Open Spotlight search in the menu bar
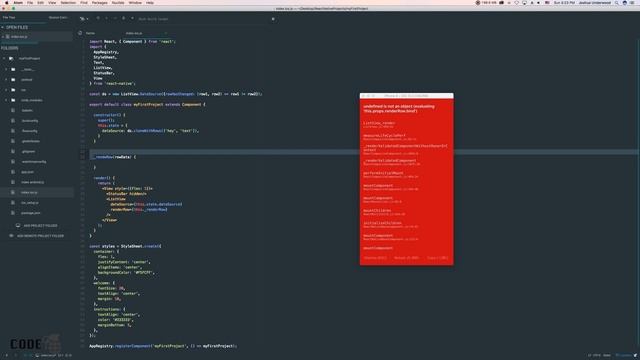The width and height of the screenshot is (640, 360). pyautogui.click(x=616, y=2)
